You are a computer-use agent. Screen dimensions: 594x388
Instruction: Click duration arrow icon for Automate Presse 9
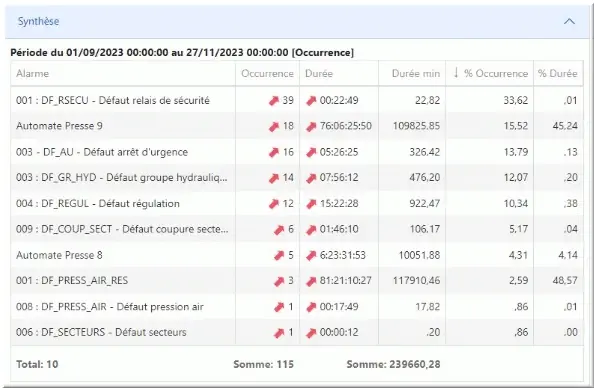point(311,126)
